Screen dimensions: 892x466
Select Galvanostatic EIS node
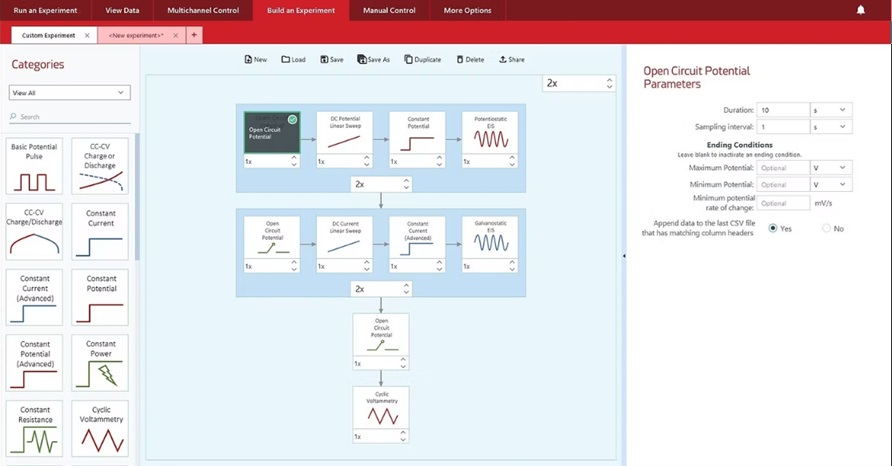(490, 237)
